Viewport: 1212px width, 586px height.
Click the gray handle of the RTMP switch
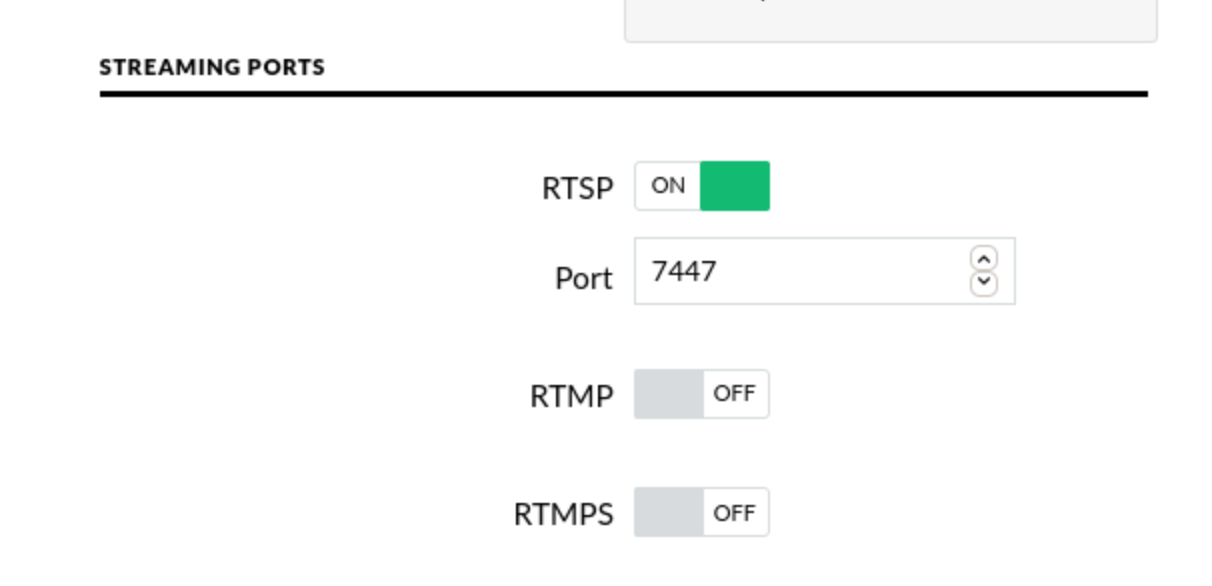[x=669, y=394]
